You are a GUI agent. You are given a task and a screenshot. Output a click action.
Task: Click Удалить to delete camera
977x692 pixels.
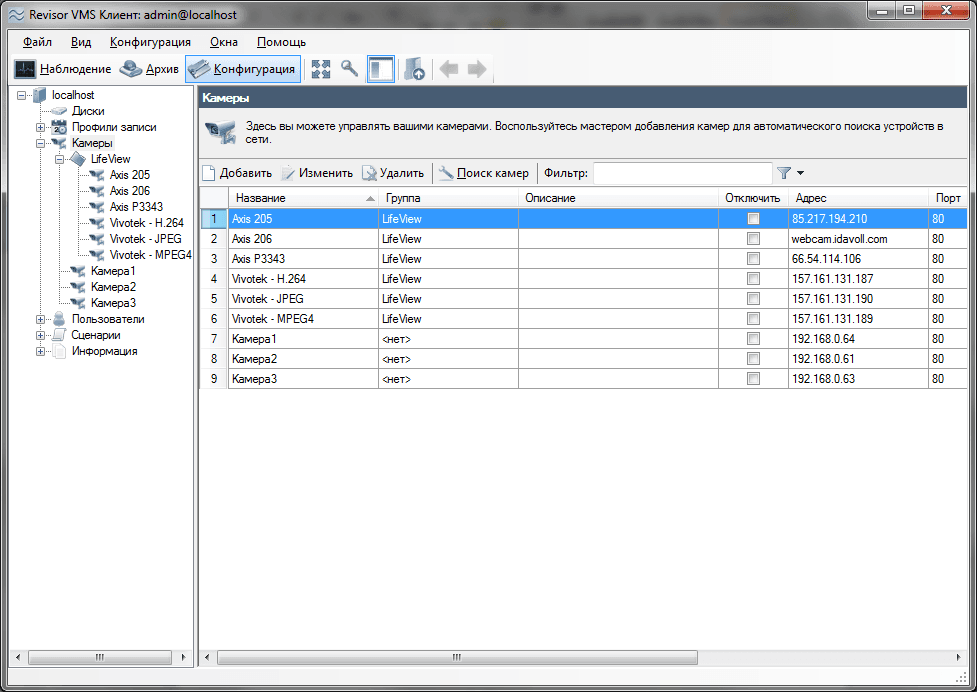(x=393, y=173)
